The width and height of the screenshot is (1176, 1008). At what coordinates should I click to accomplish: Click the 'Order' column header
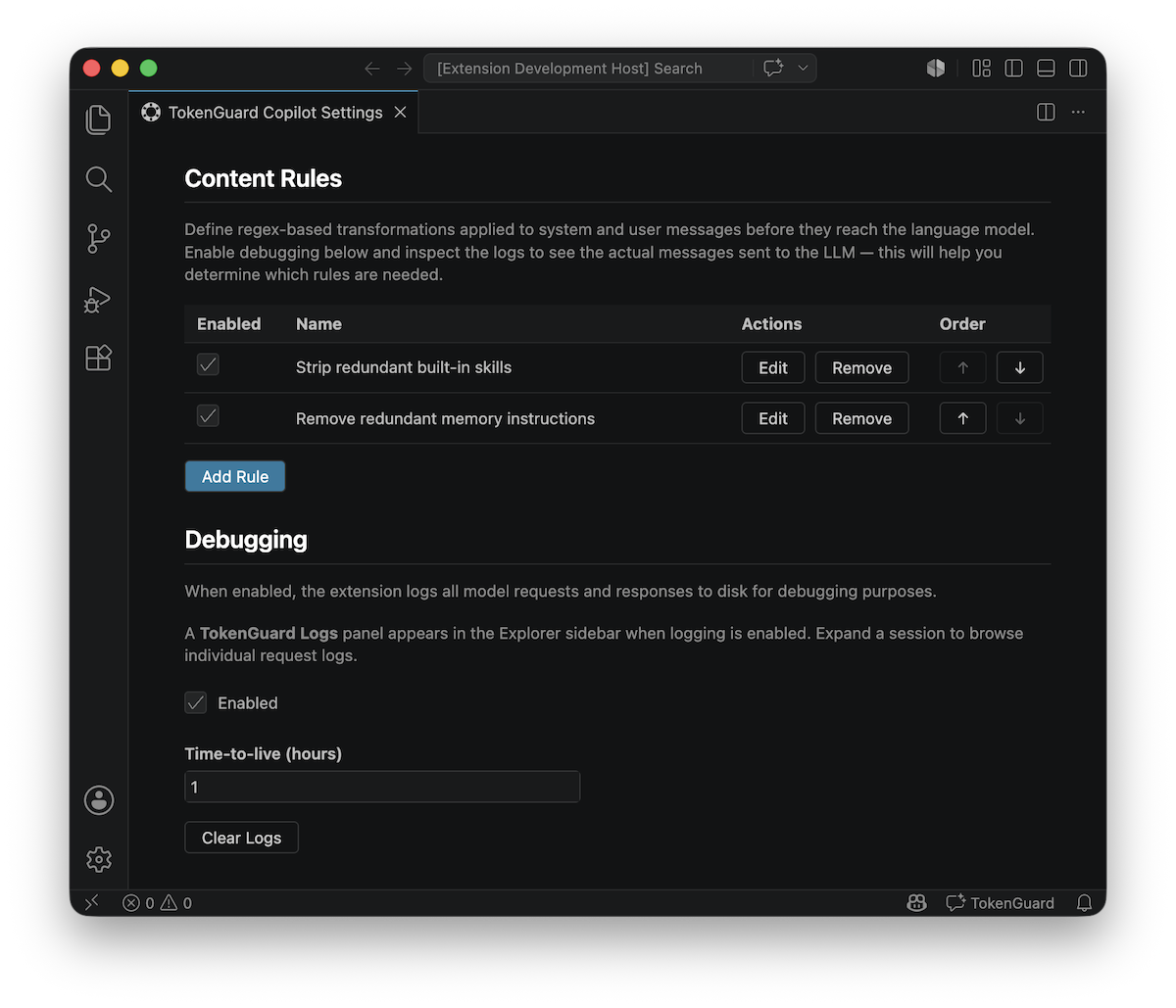pos(962,324)
